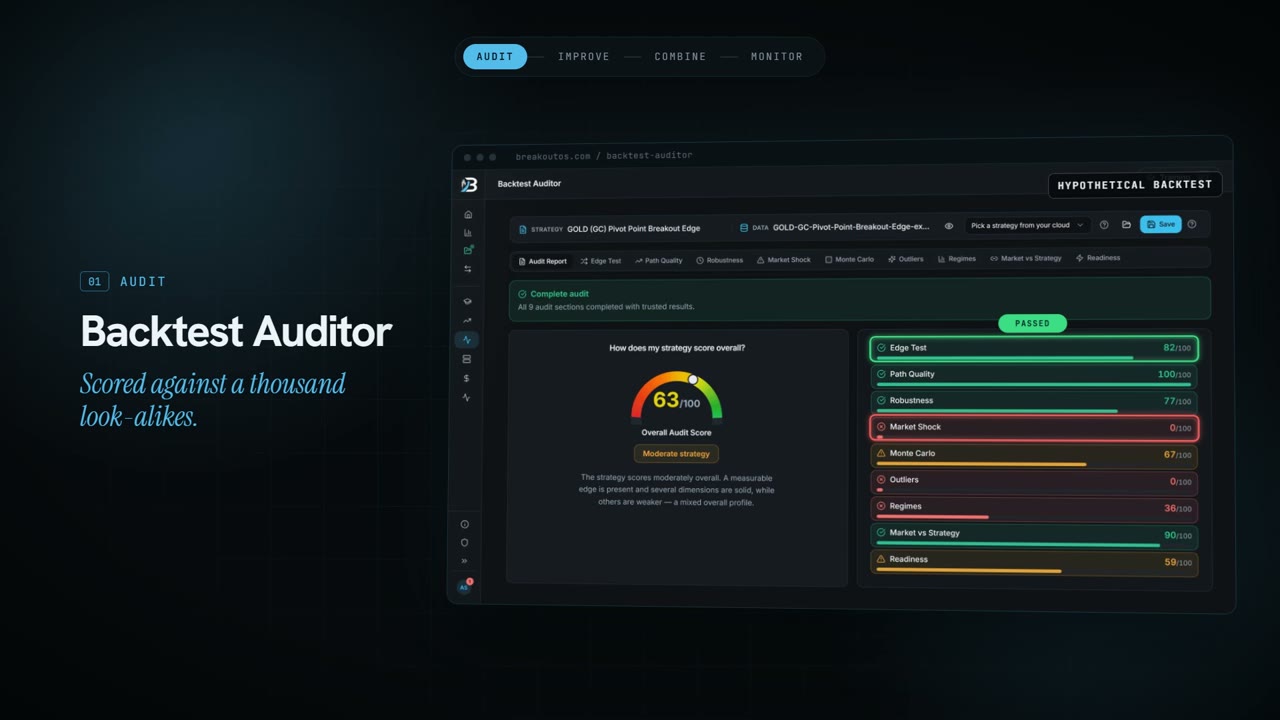
Task: Open the Regimes tab
Action: pos(956,259)
